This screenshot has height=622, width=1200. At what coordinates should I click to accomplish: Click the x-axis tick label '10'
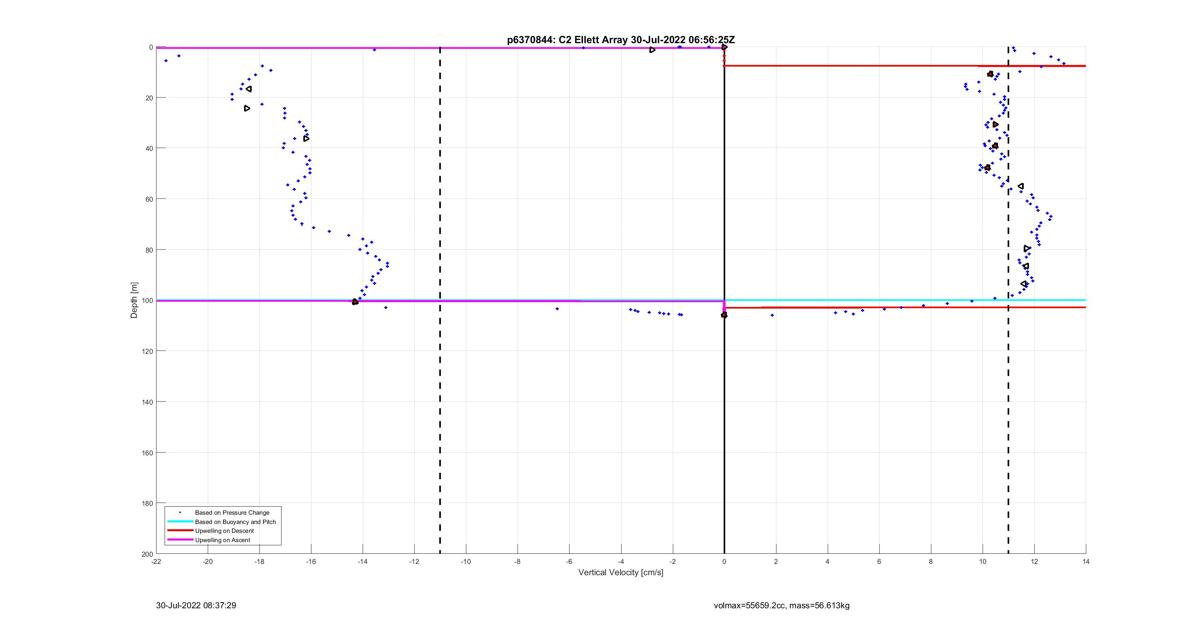[x=983, y=561]
